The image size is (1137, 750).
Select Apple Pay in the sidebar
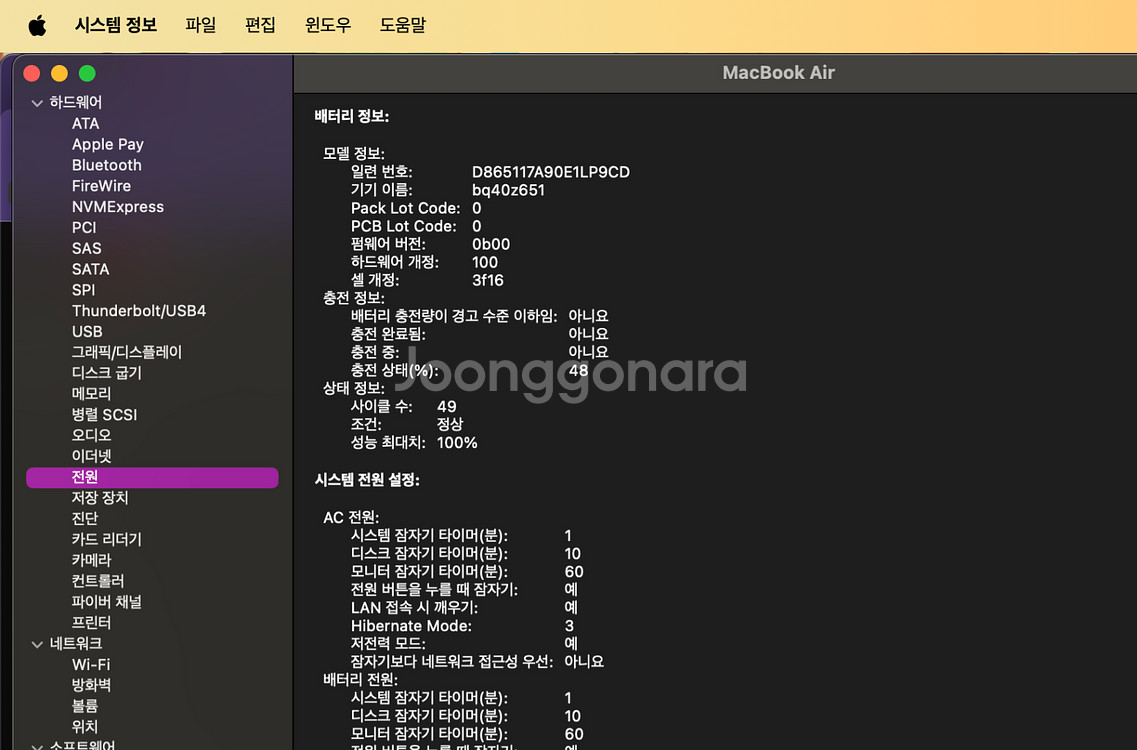pos(107,144)
